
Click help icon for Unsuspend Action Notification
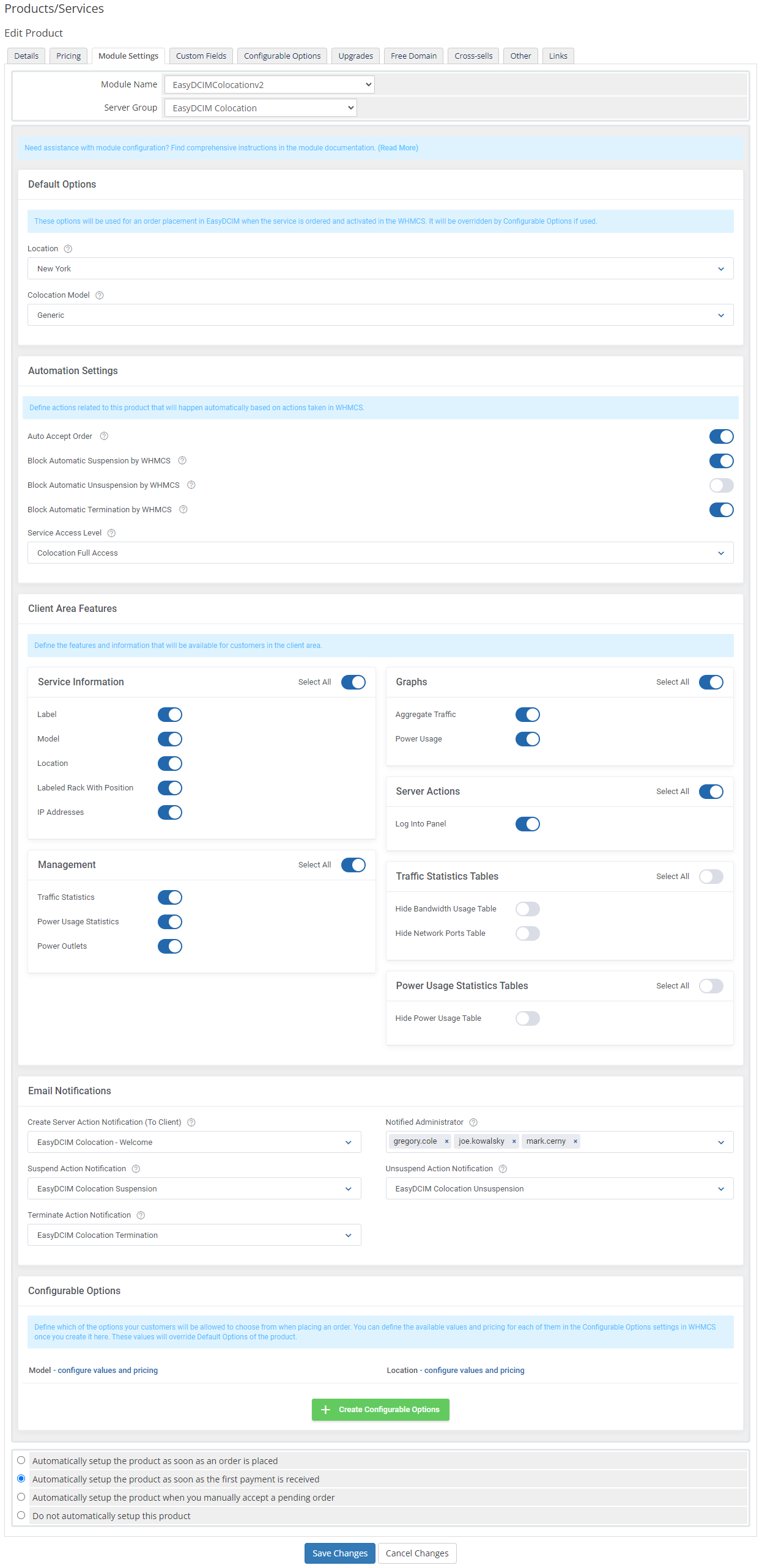503,1169
